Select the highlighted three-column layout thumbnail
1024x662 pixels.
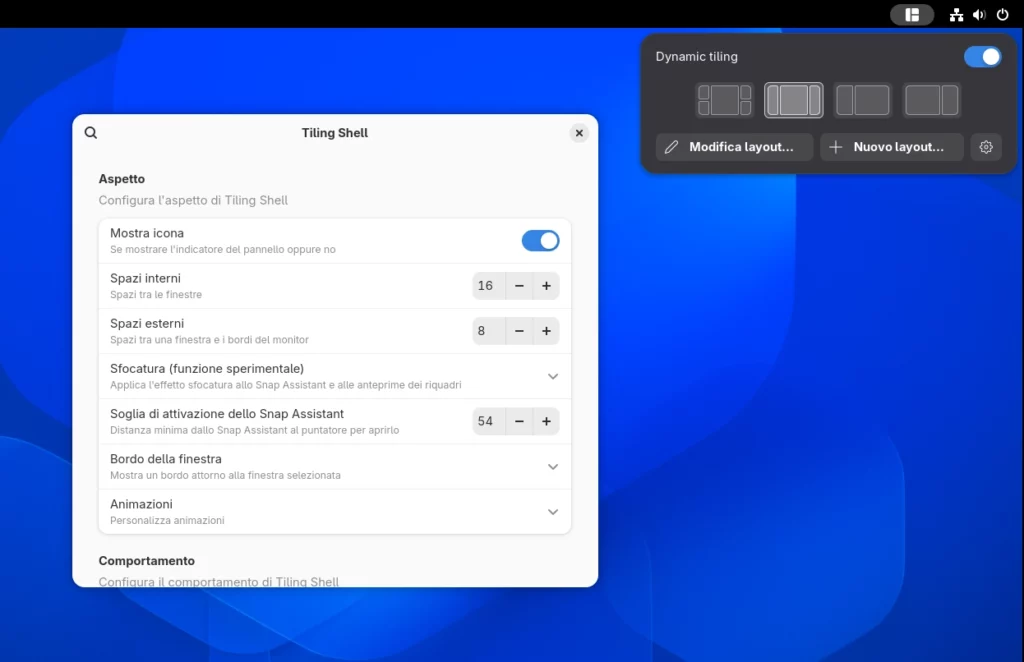pos(793,100)
